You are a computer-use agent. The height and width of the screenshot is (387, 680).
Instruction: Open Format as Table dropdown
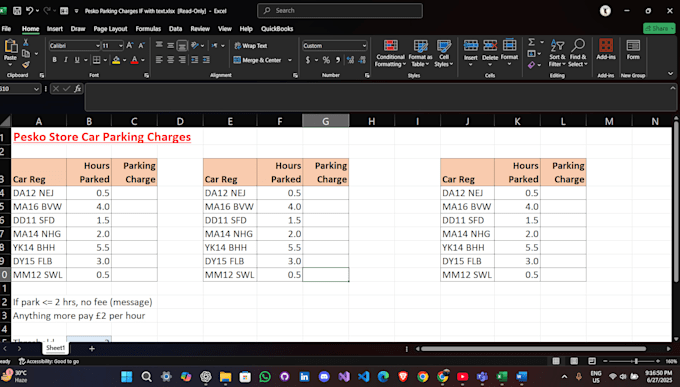click(420, 53)
